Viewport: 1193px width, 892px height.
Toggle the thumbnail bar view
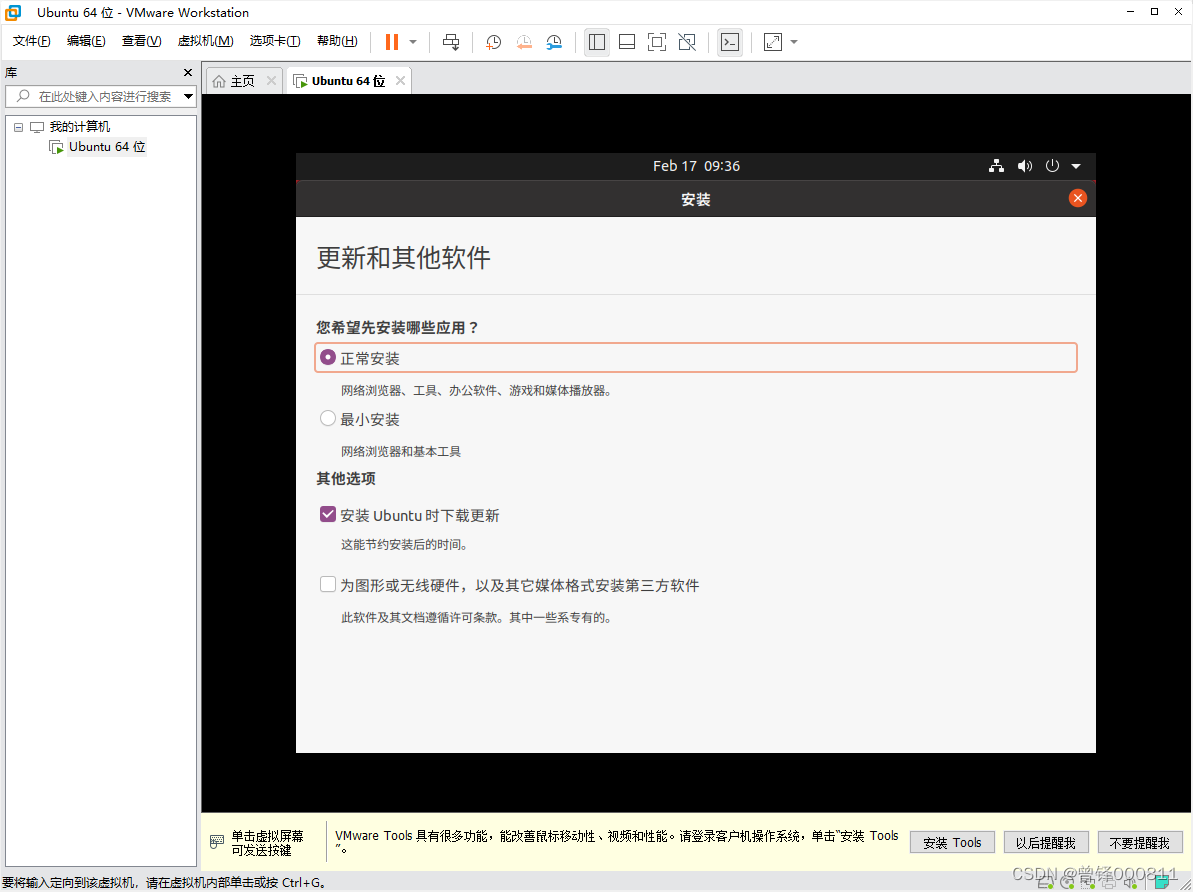coord(627,42)
